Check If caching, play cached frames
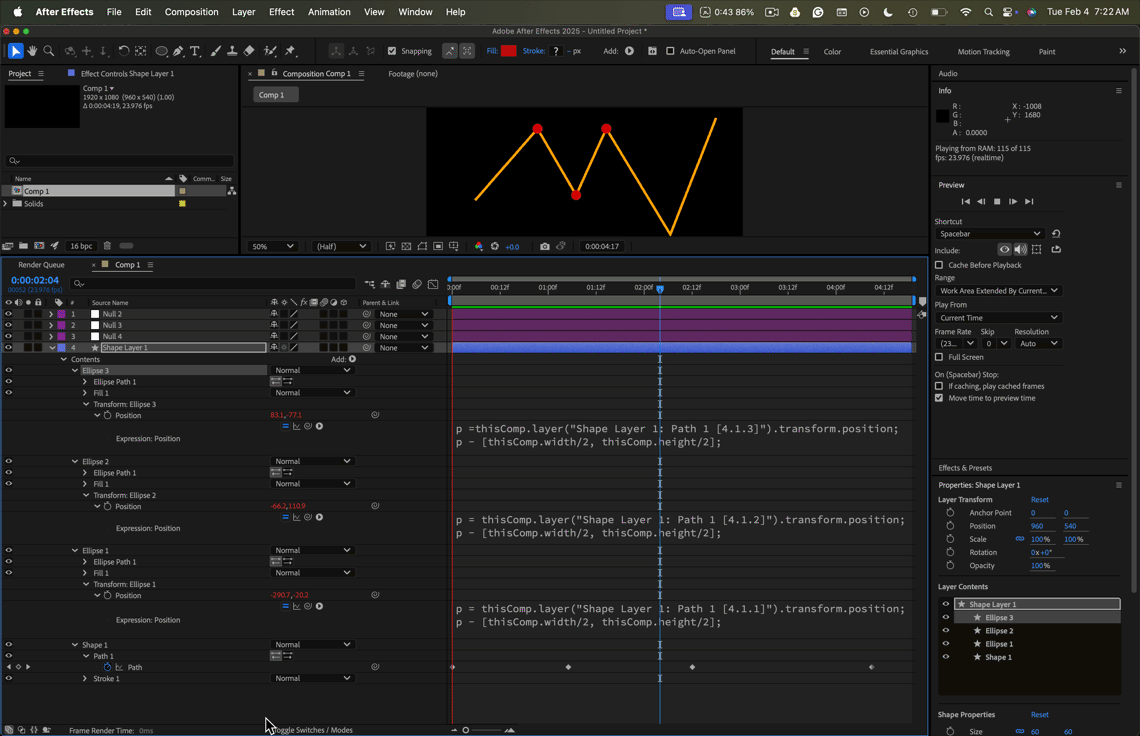This screenshot has width=1140, height=736. (939, 386)
